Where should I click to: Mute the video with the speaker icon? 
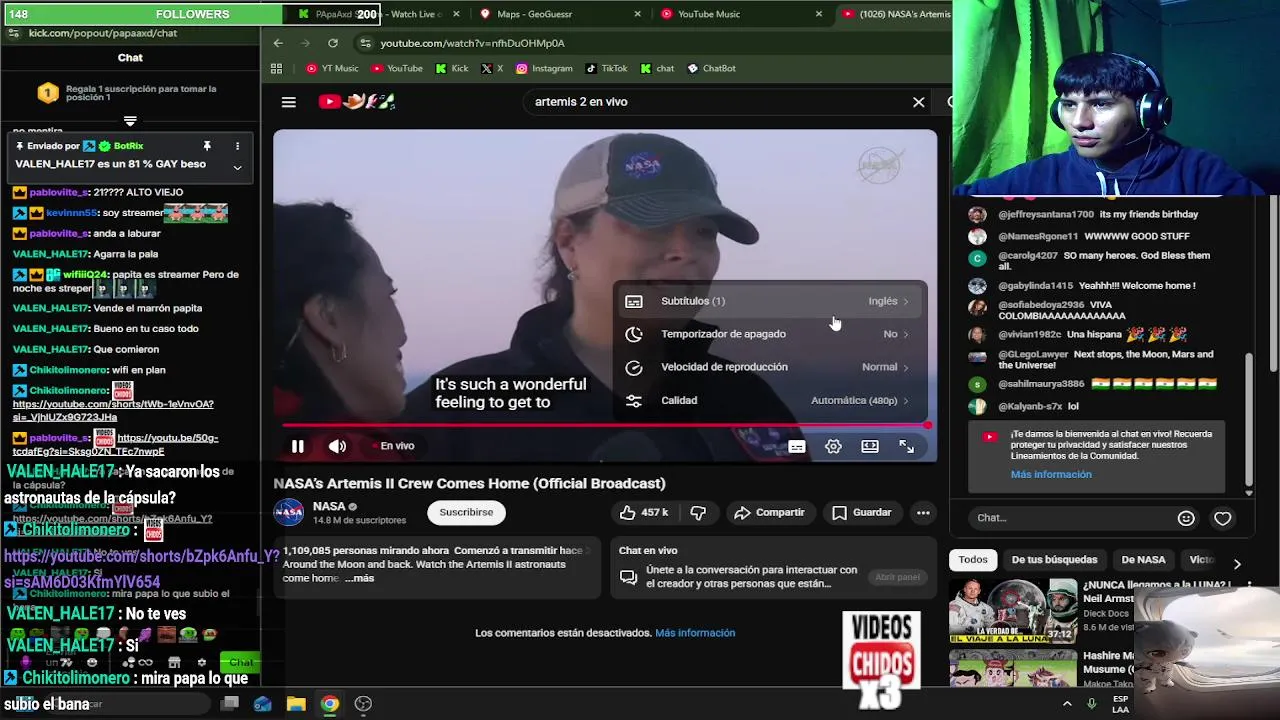(338, 446)
